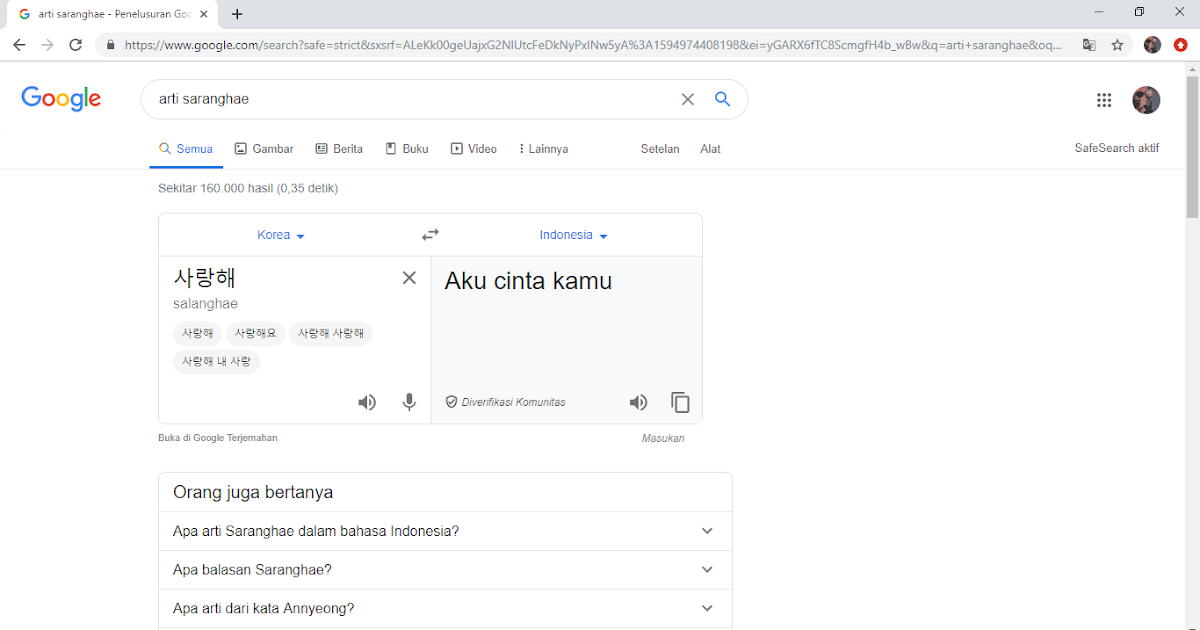Switch to the Berita tab
1200x630 pixels.
[x=339, y=149]
